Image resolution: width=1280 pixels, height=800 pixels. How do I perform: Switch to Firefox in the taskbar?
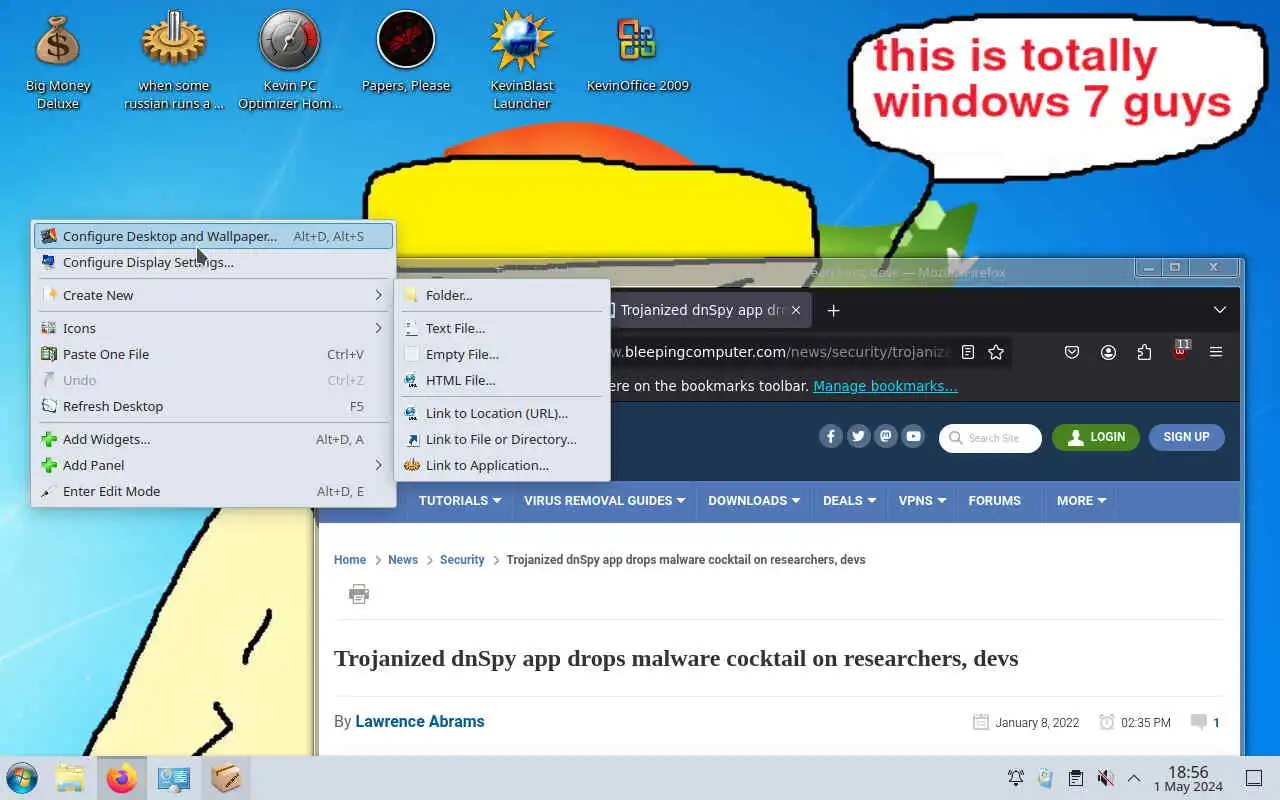tap(122, 778)
